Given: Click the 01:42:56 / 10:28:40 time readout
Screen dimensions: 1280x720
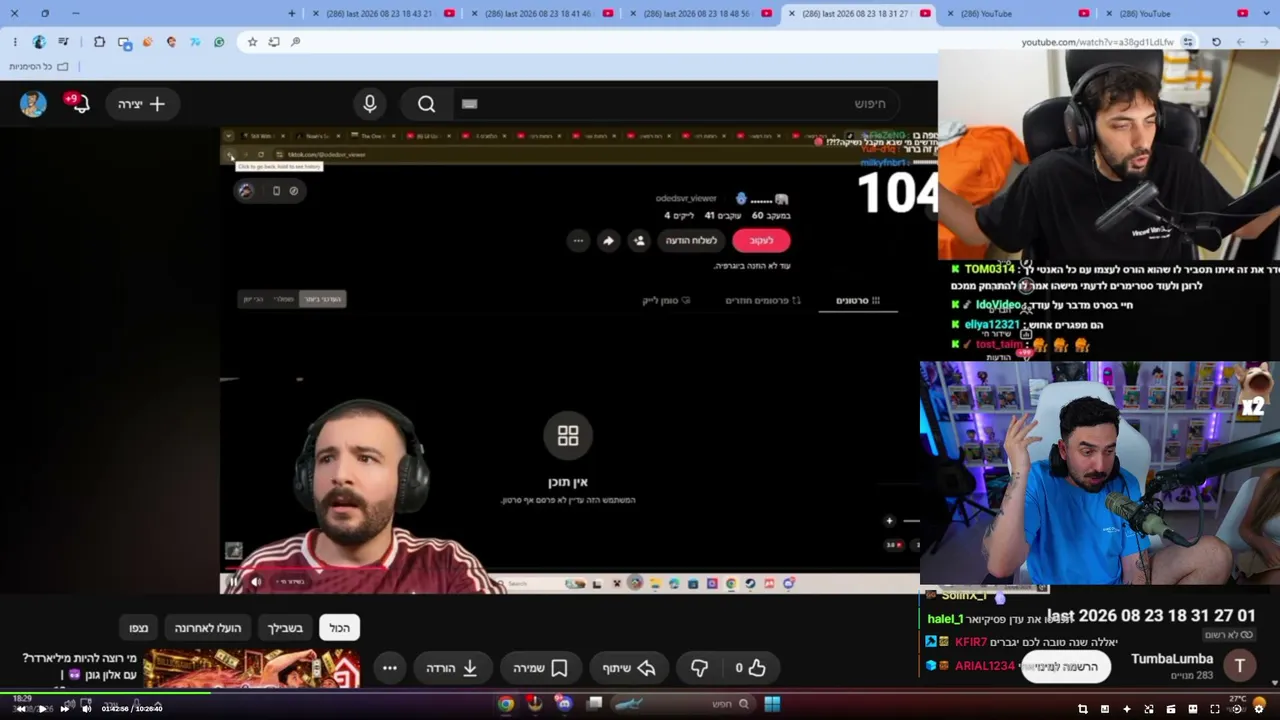Looking at the screenshot, I should 132,709.
